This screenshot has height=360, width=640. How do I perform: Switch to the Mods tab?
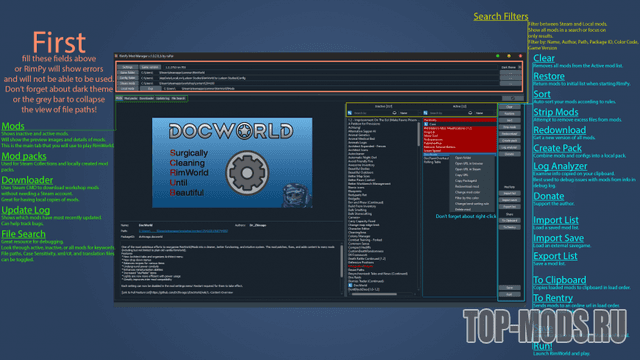click(119, 98)
